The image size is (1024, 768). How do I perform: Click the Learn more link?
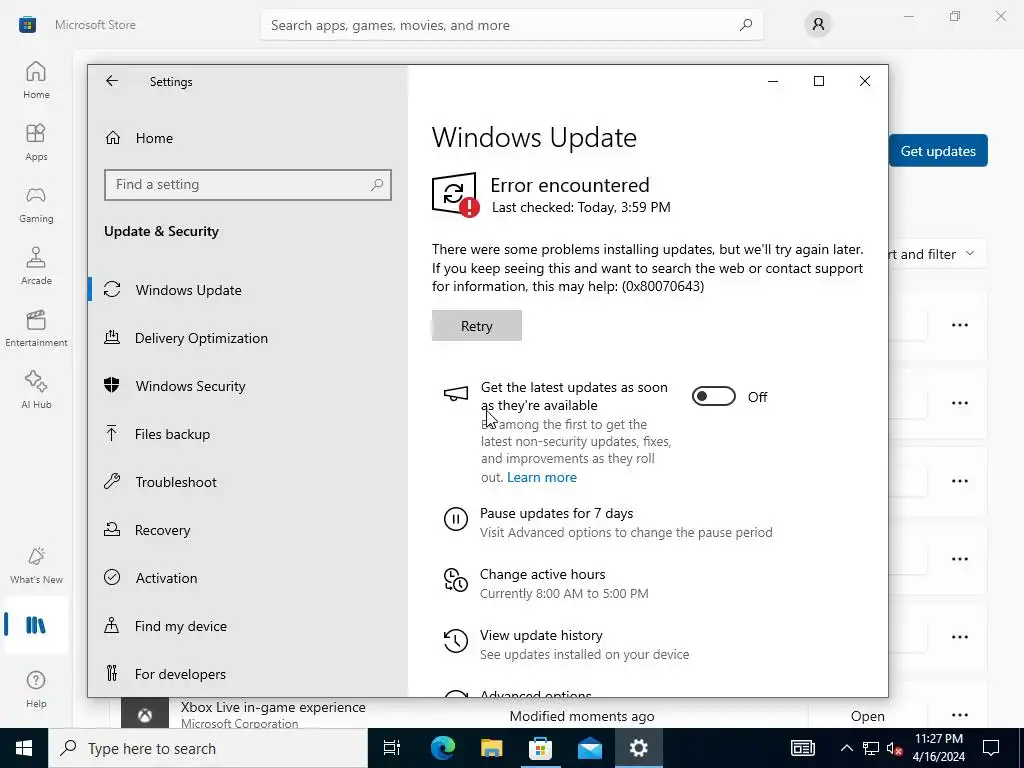[541, 477]
